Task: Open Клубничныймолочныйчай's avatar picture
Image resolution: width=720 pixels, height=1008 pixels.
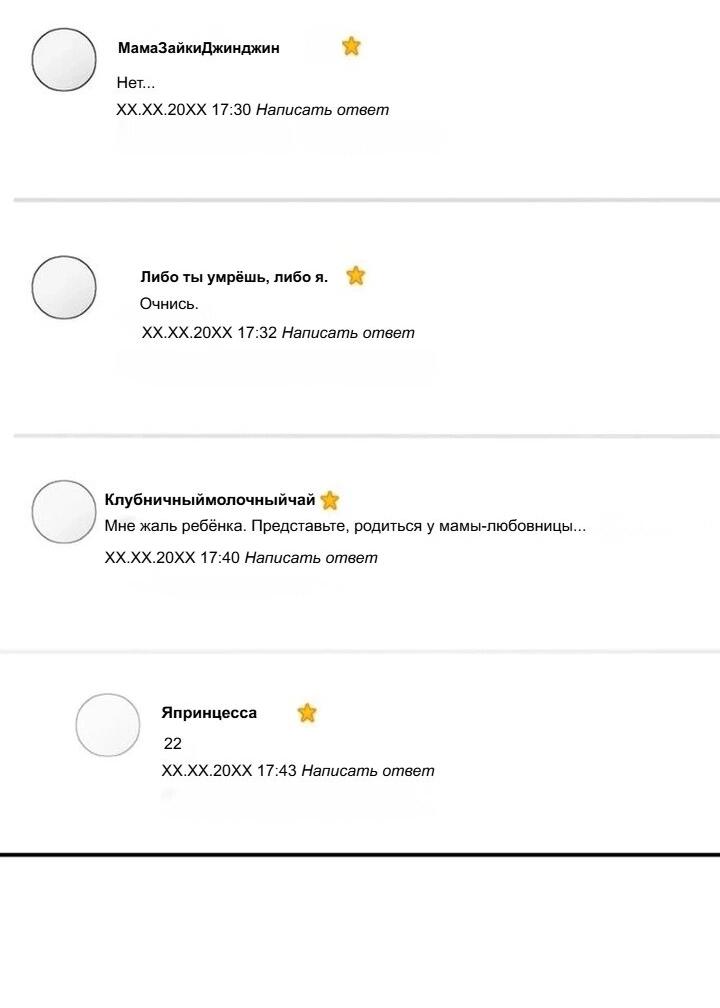Action: 64,512
